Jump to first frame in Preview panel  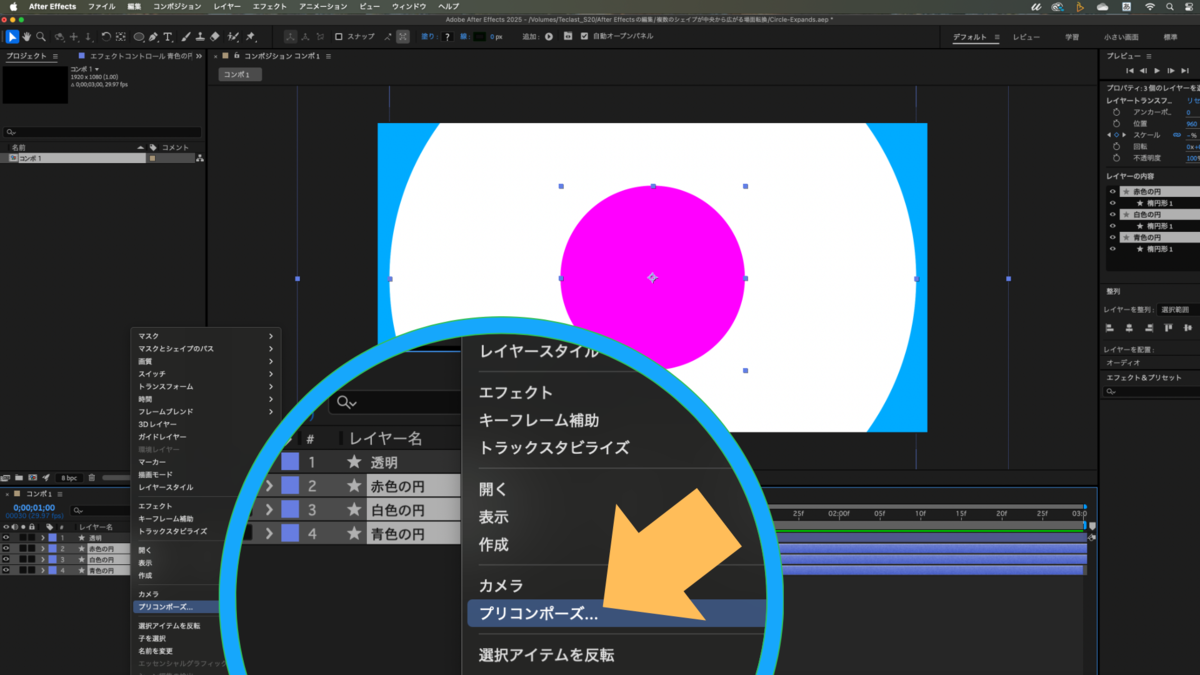point(1130,71)
